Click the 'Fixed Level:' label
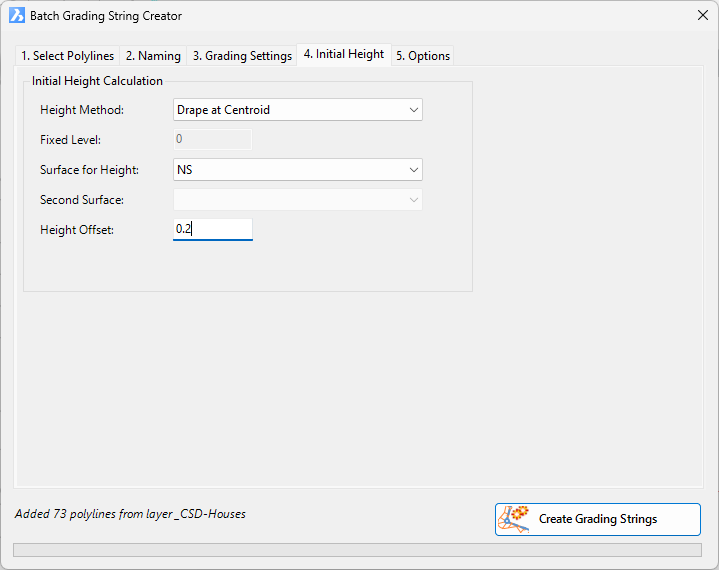The height and width of the screenshot is (570, 719). click(71, 140)
